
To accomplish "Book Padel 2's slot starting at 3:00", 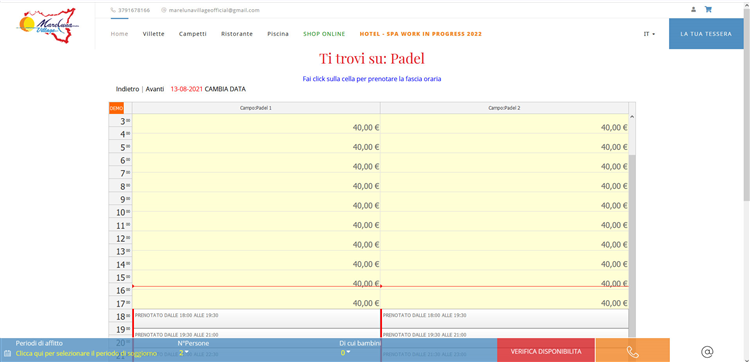I will [505, 124].
